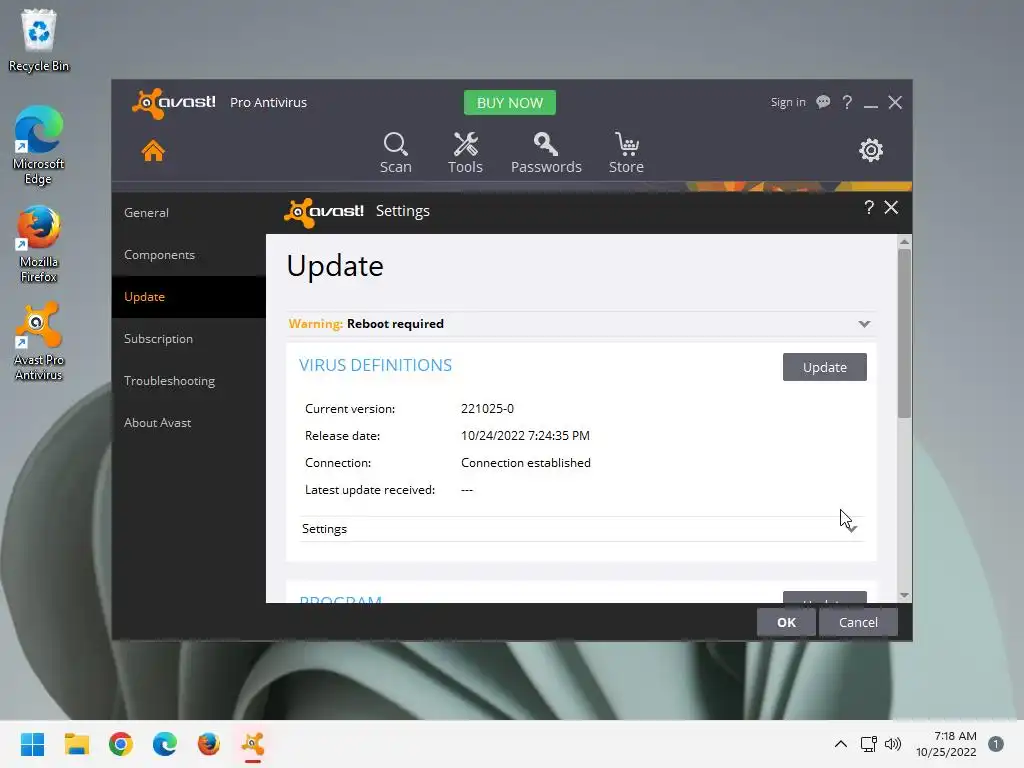Click the release date value 10/24/2022 7:24:35 PM

coord(525,436)
